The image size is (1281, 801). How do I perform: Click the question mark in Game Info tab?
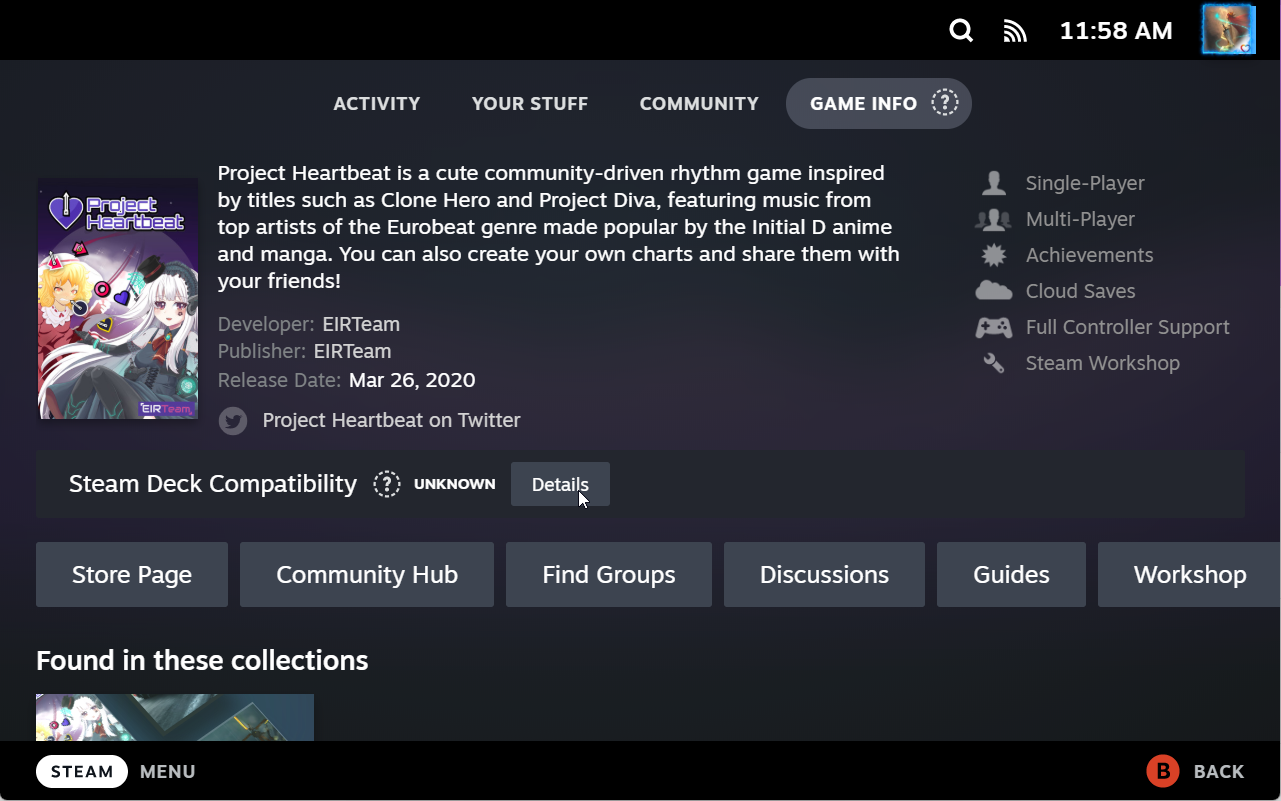pyautogui.click(x=945, y=103)
